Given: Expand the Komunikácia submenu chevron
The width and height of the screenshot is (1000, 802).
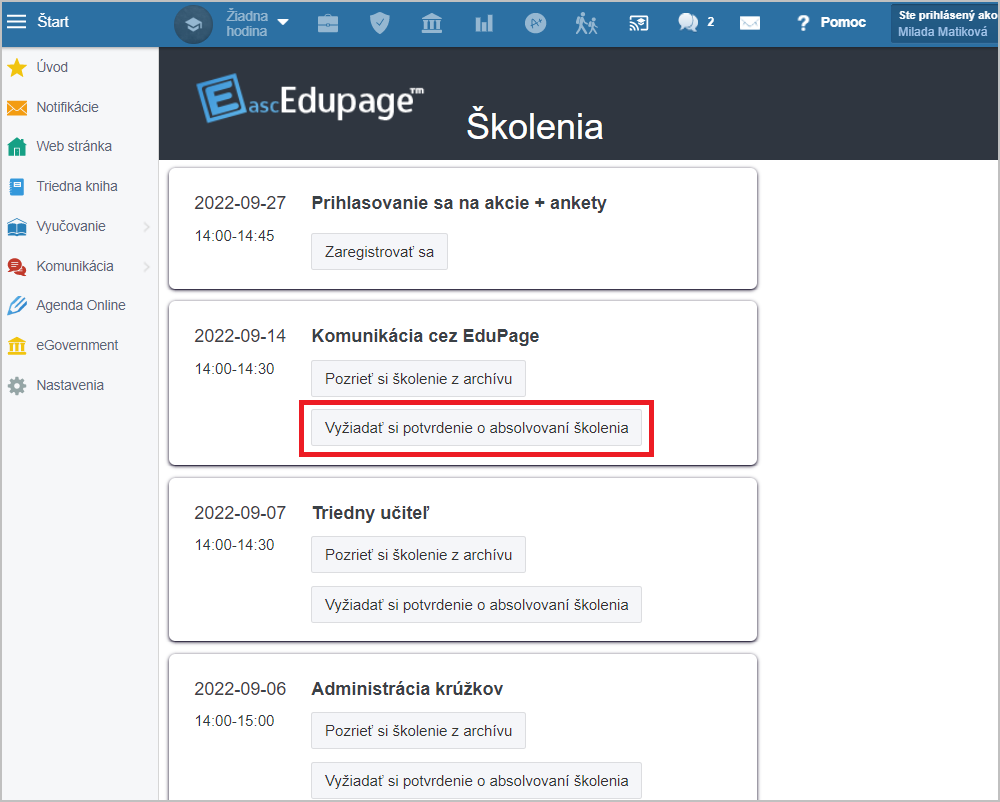Looking at the screenshot, I should point(147,266).
